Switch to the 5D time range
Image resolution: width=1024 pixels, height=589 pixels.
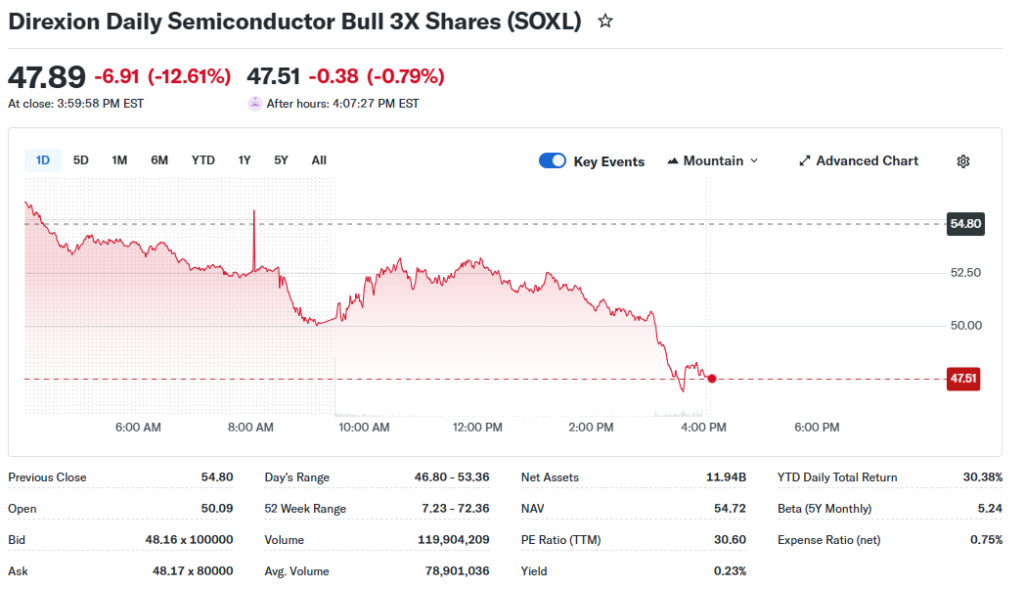(x=81, y=160)
